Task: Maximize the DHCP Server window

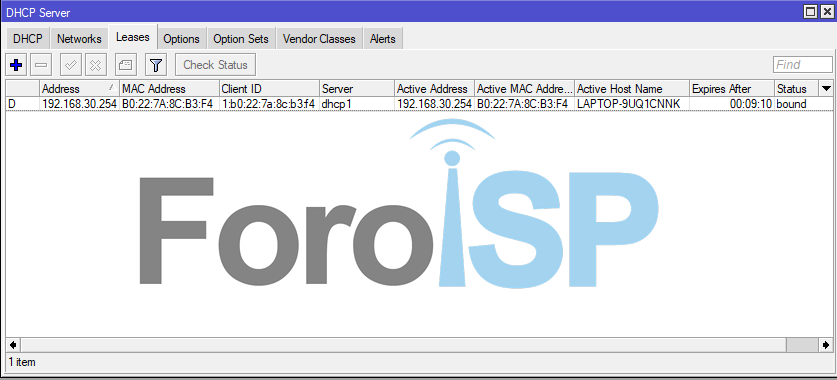Action: coord(810,11)
